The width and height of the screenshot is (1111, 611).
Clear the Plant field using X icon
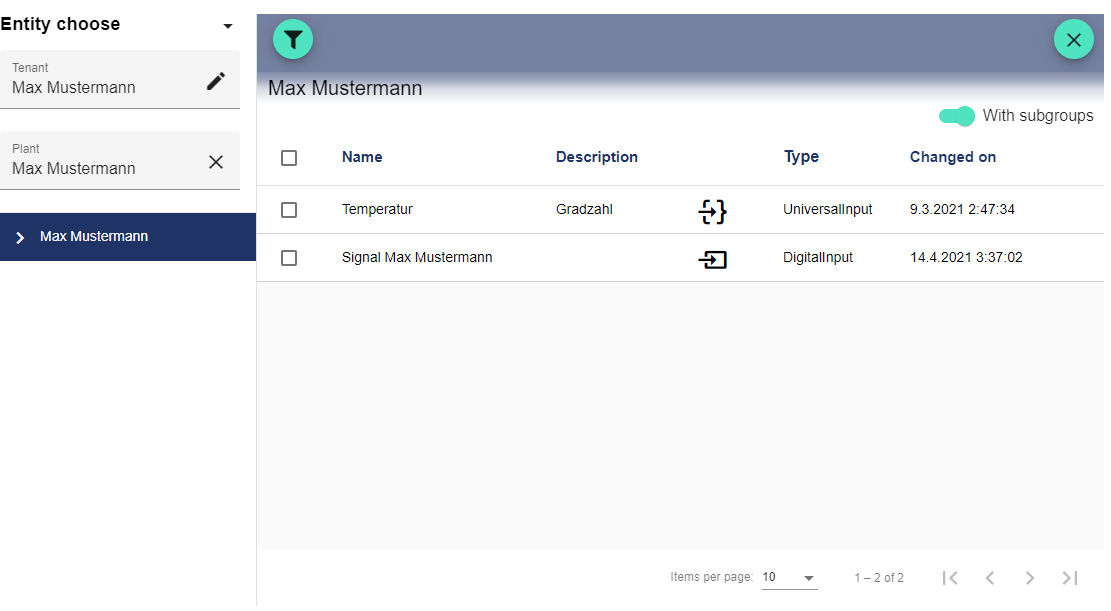click(x=216, y=162)
